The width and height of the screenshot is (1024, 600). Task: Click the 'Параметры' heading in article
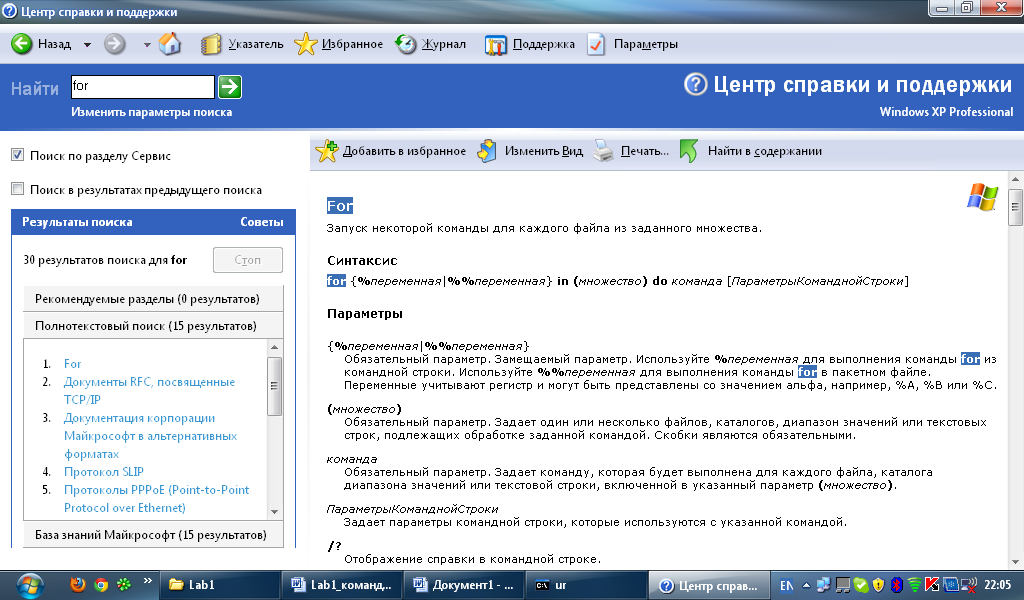[x=364, y=313]
